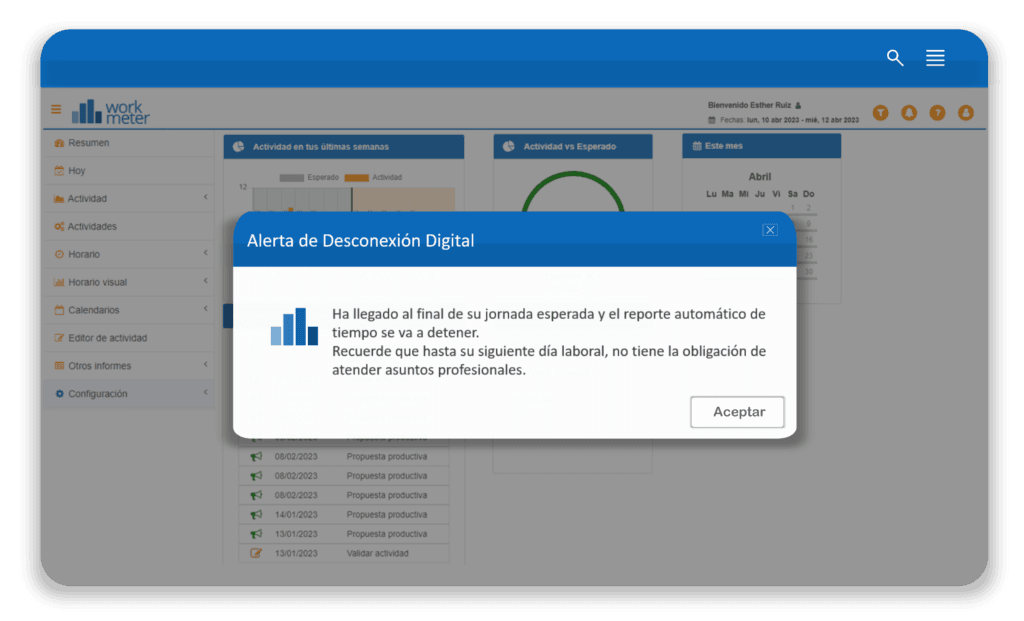
Task: Open the Hoy menu item
Action: tap(129, 171)
